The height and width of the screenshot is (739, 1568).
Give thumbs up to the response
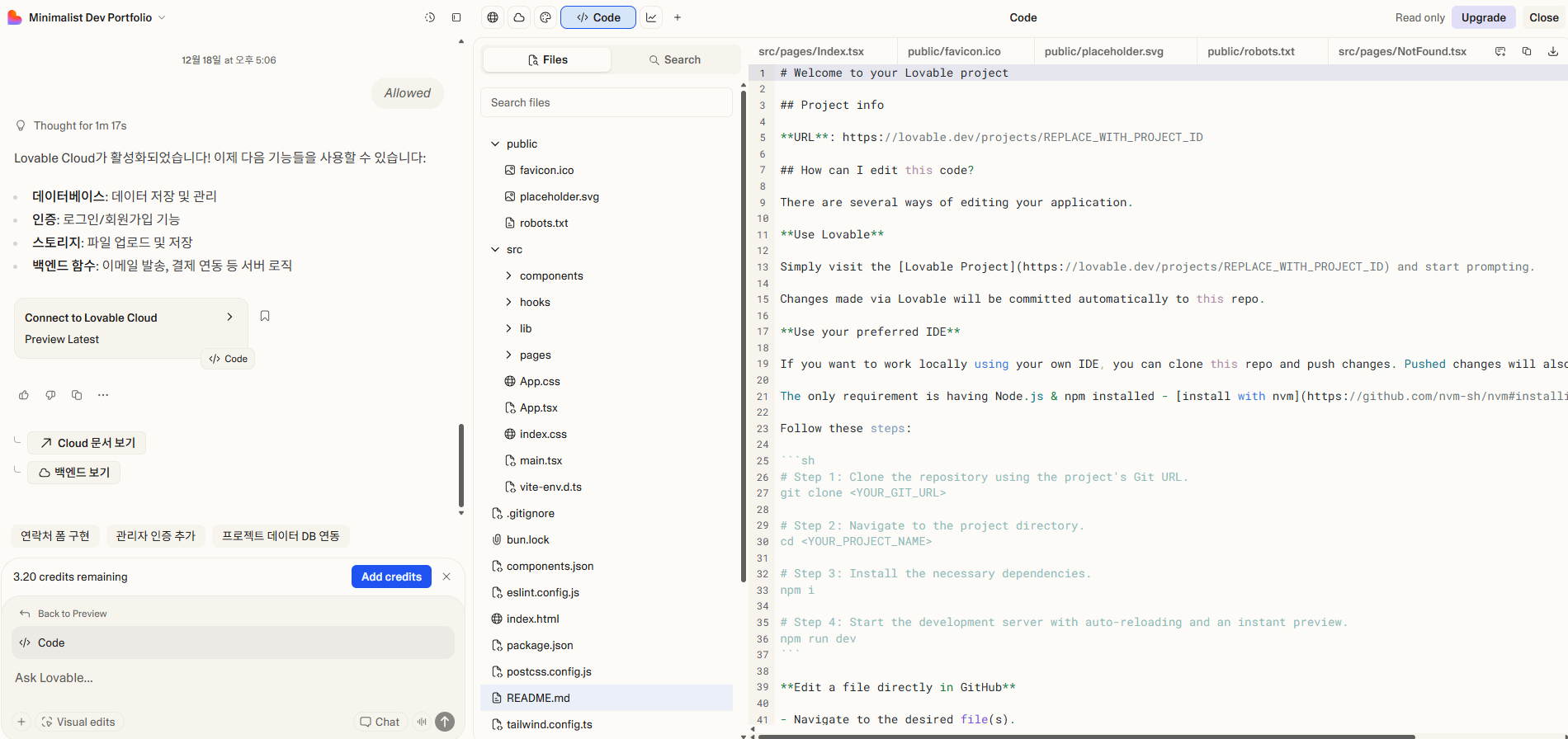coord(24,395)
